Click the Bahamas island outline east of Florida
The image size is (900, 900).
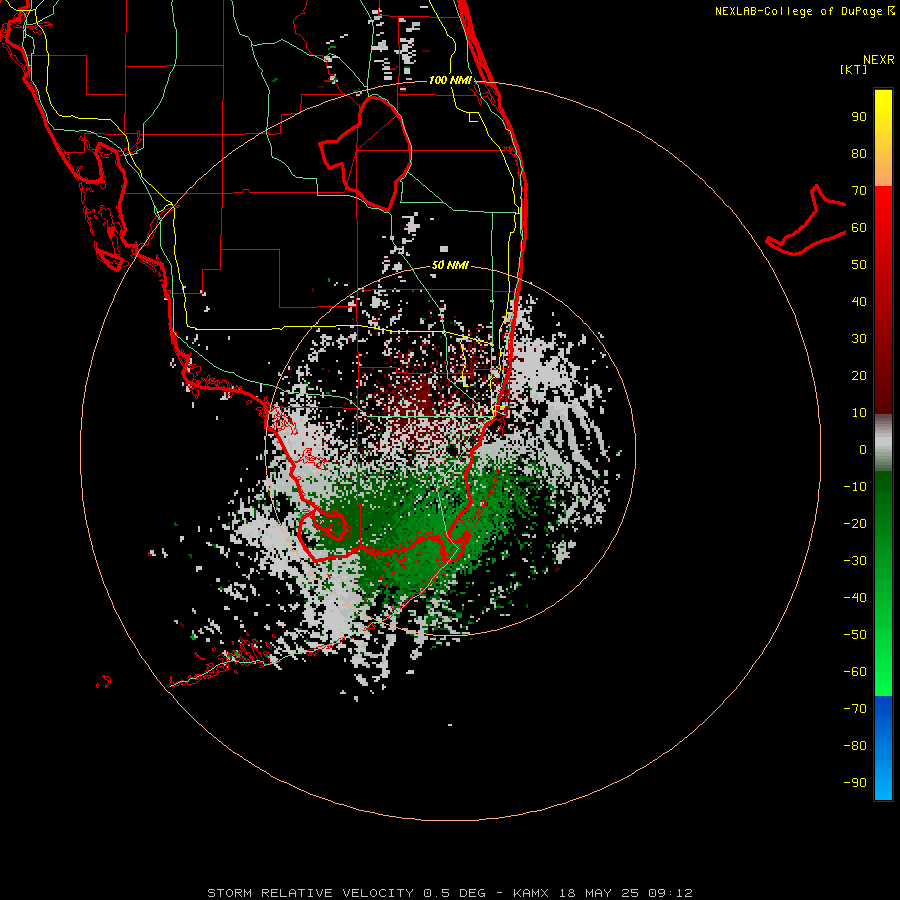[x=806, y=220]
